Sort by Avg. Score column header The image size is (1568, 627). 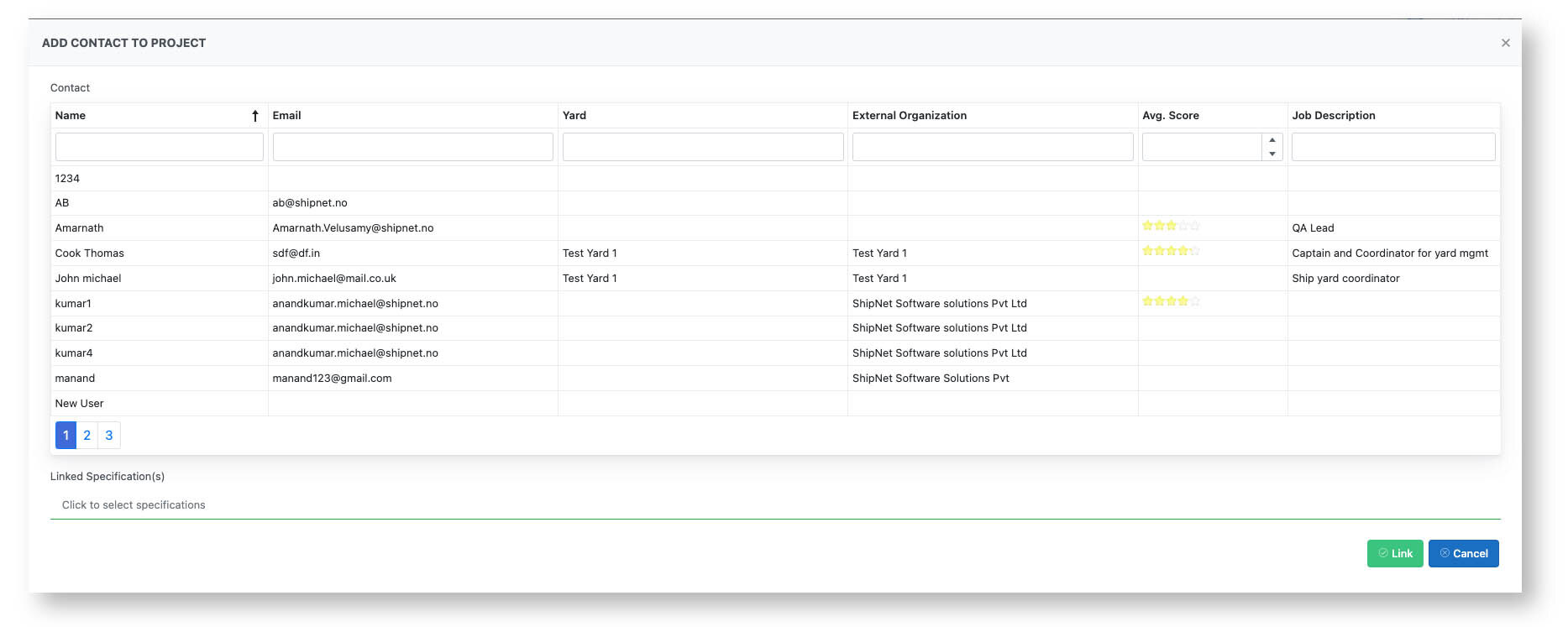1171,116
